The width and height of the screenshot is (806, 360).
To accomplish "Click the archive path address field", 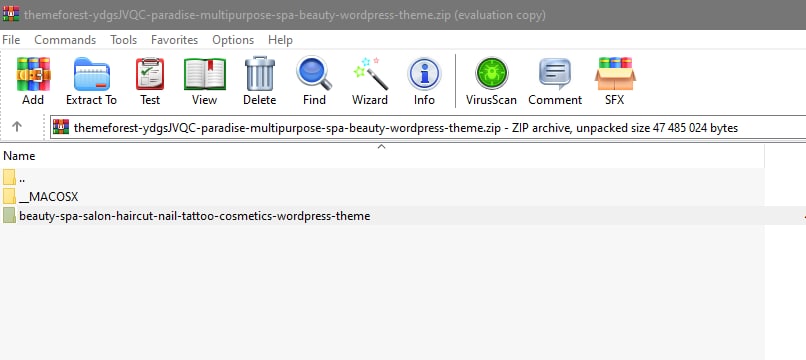I will pos(428,128).
